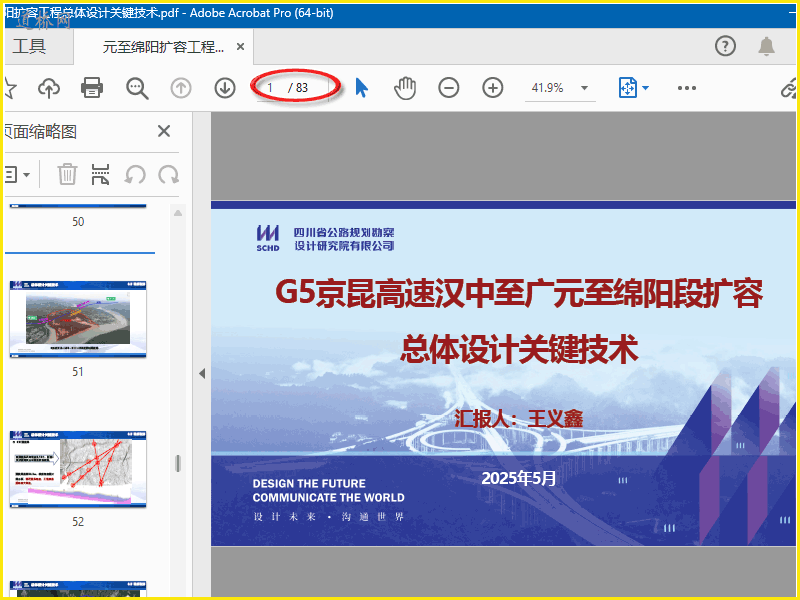800x600 pixels.
Task: Open thumbnail panel options dropdown
Action: coord(27,175)
